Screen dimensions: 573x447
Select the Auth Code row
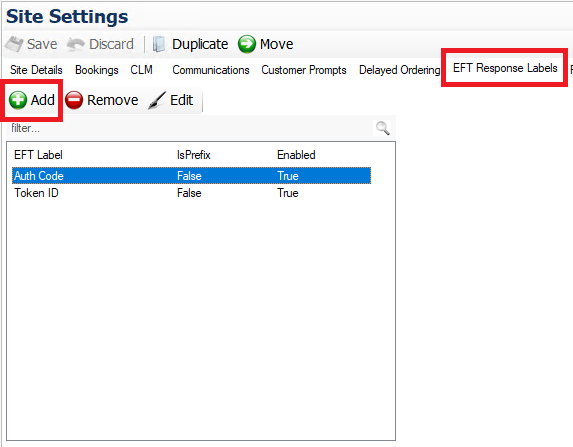[191, 176]
